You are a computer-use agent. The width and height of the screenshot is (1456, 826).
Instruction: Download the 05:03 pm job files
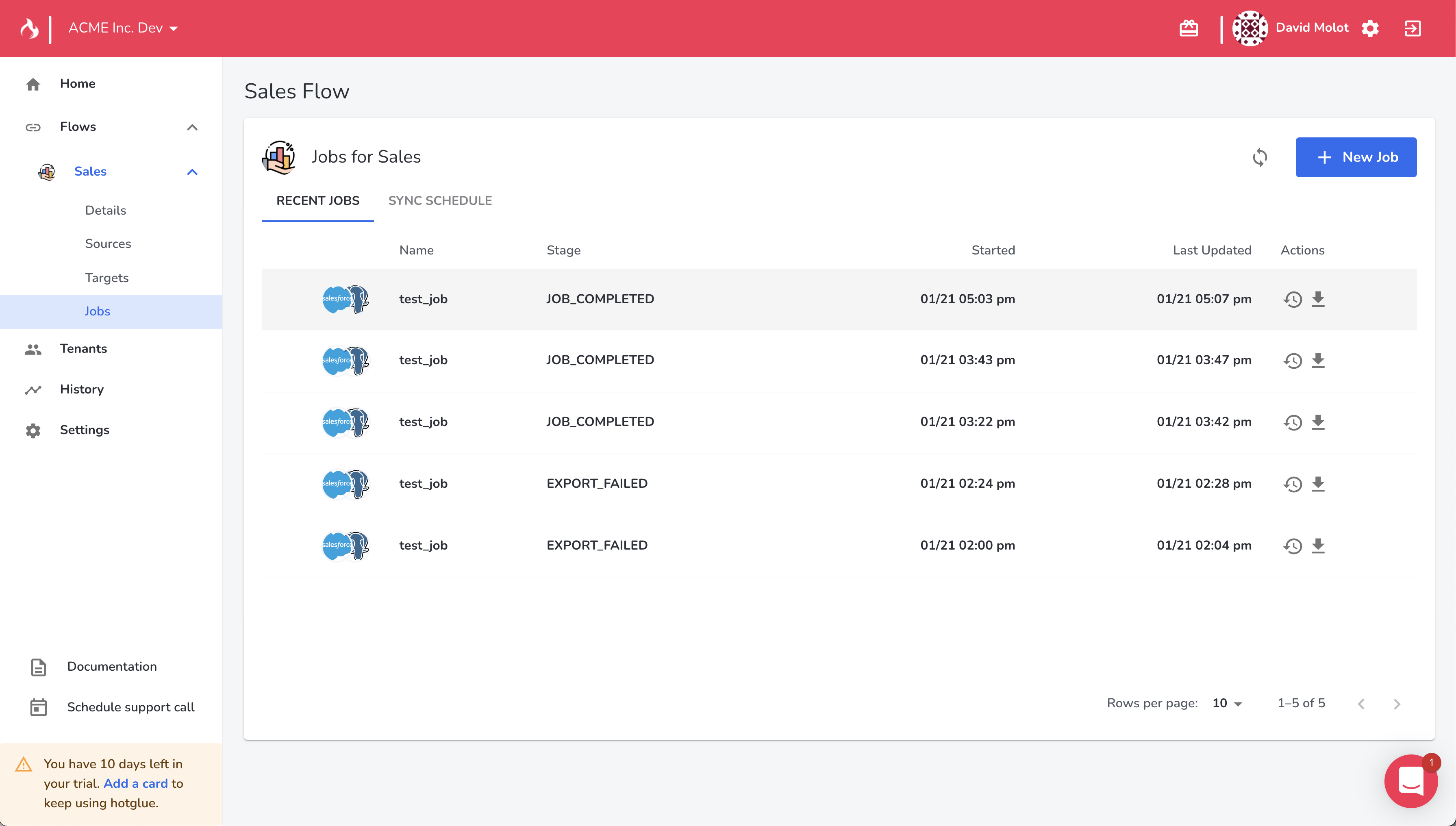coord(1318,299)
